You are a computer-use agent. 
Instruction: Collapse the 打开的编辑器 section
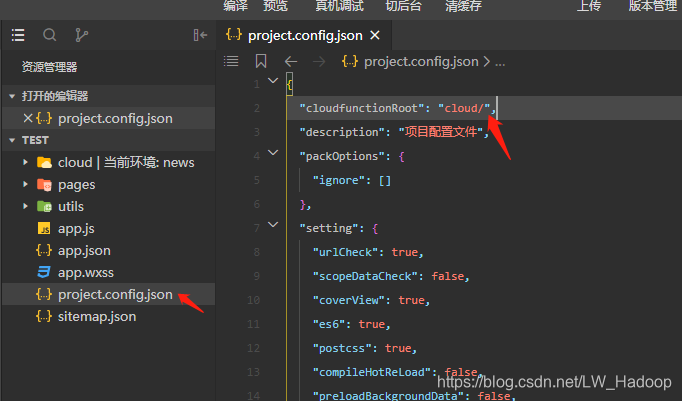12,96
